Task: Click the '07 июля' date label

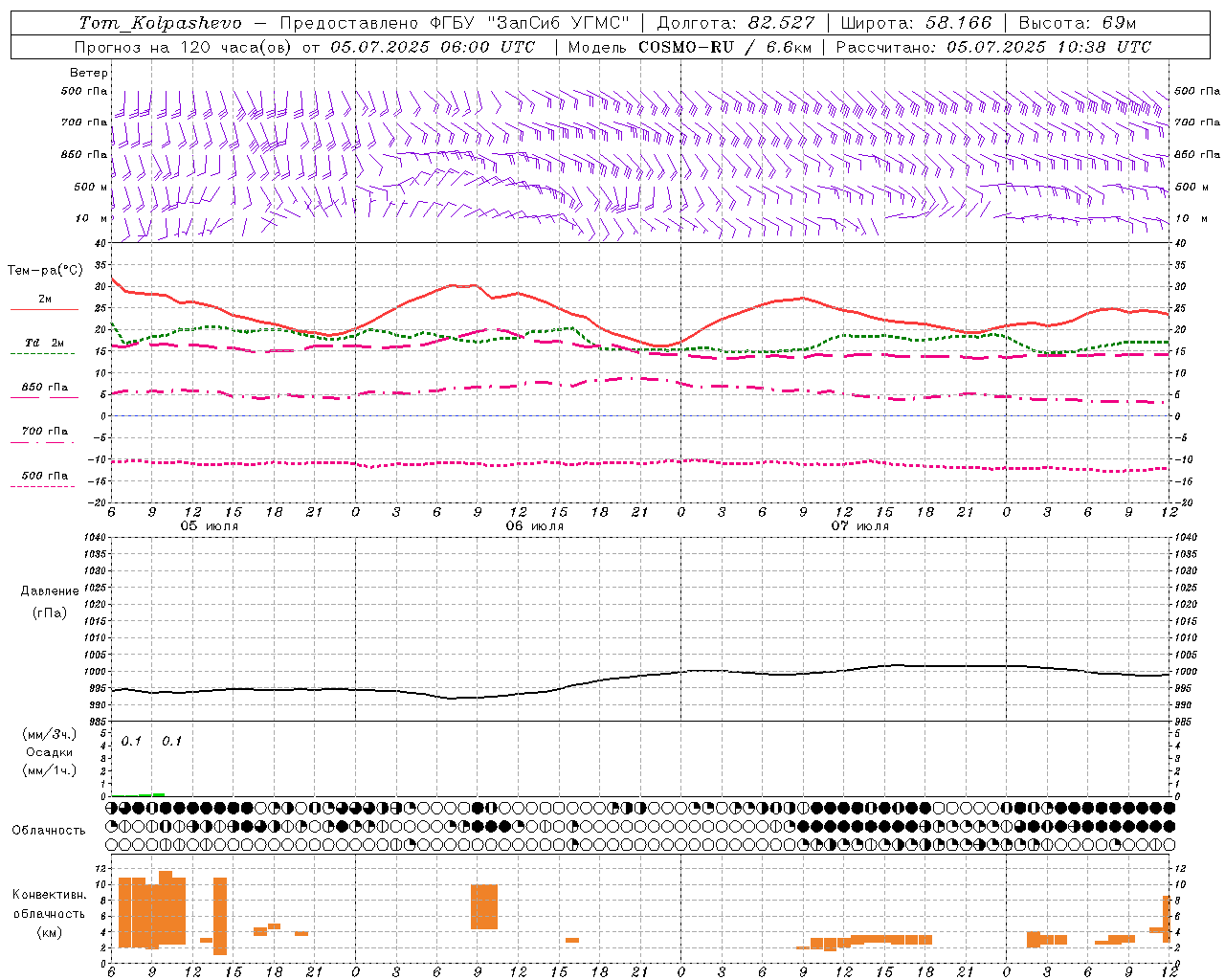Action: [x=860, y=526]
